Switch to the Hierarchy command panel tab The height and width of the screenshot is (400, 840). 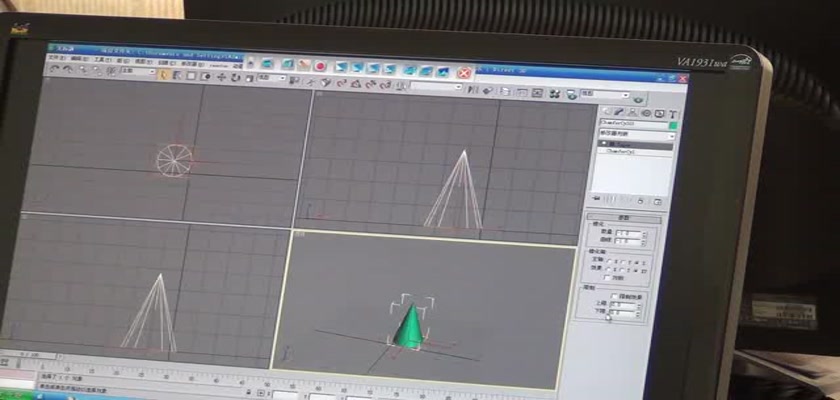click(633, 113)
